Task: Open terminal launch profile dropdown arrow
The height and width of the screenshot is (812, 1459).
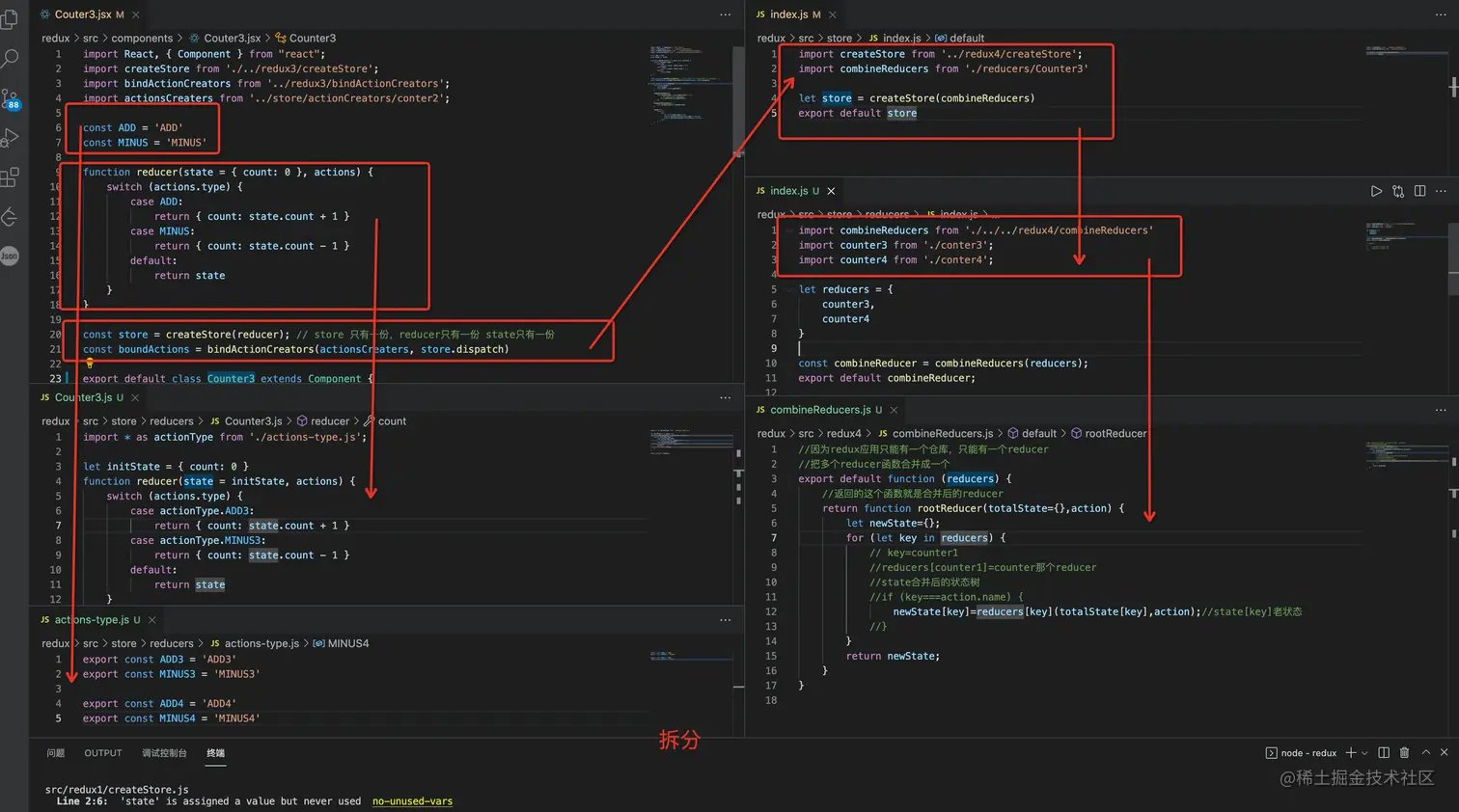Action: (x=1364, y=753)
